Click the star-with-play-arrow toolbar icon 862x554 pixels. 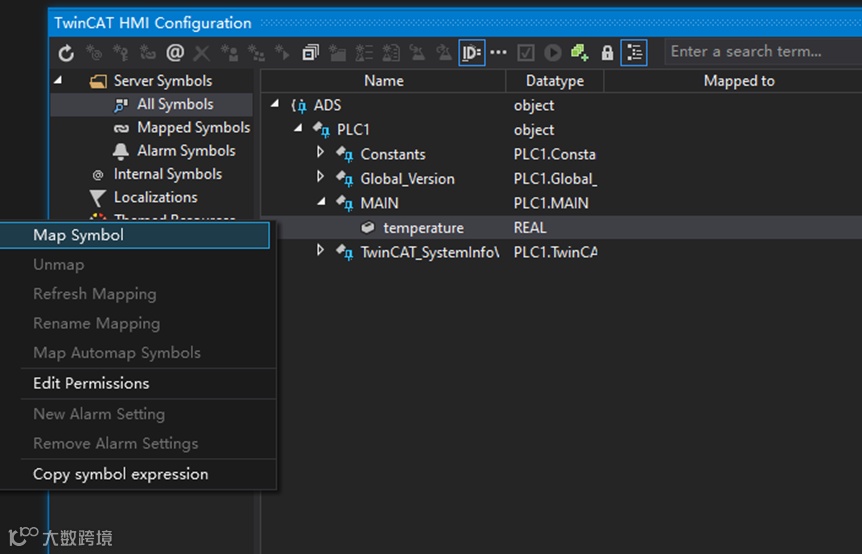point(282,53)
